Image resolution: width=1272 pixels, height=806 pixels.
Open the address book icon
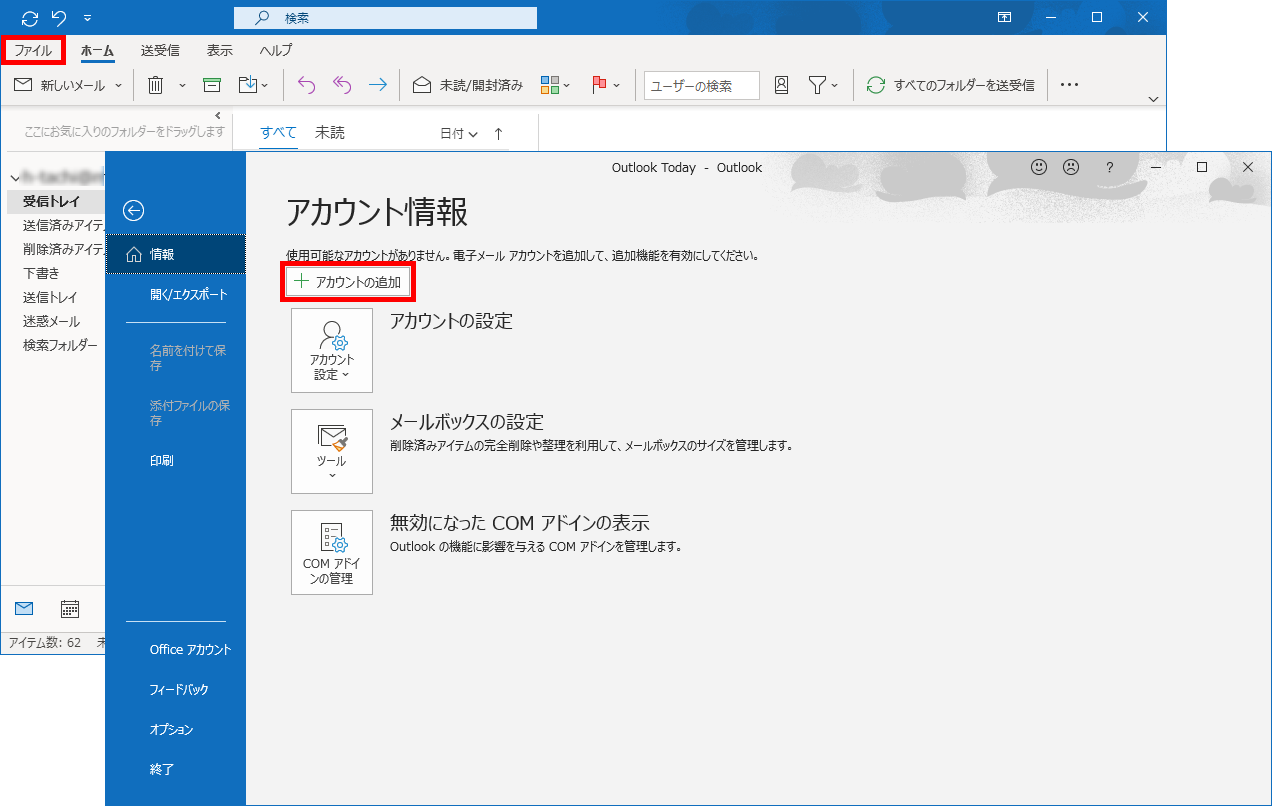pyautogui.click(x=782, y=86)
